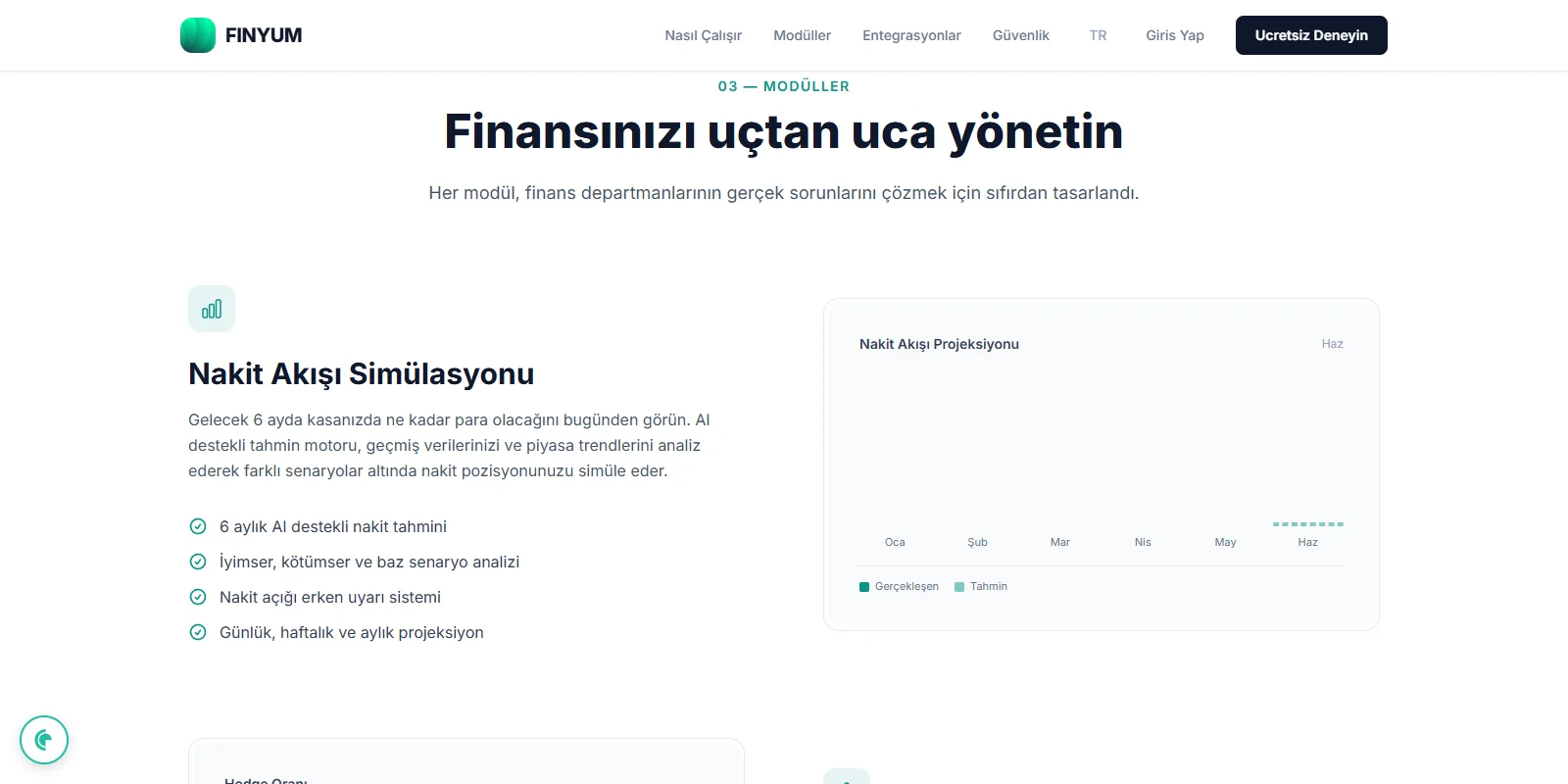Viewport: 1568px width, 784px height.
Task: Click the dashed forecast line above Haz
Action: (1308, 524)
